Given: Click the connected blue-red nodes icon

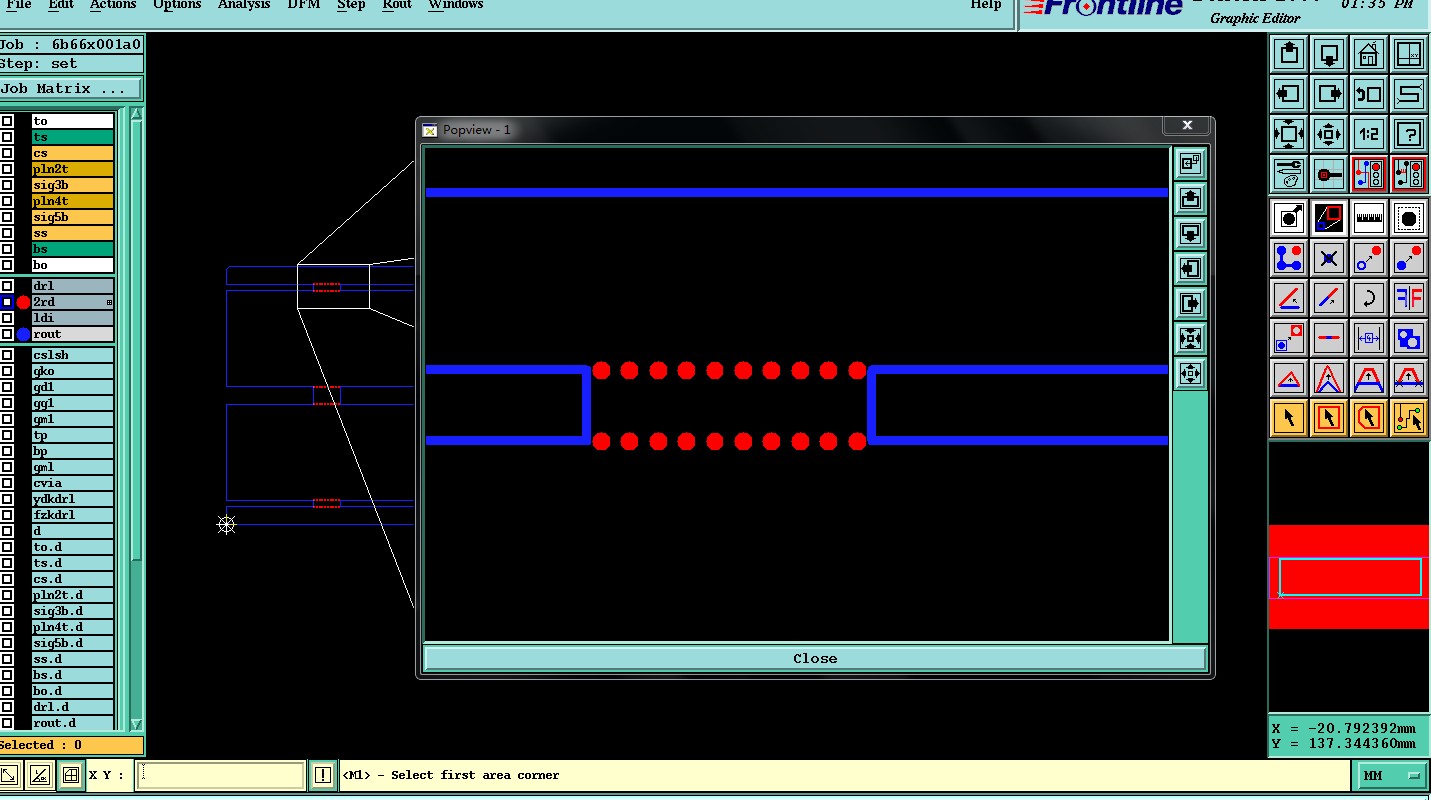Looking at the screenshot, I should pos(1289,258).
